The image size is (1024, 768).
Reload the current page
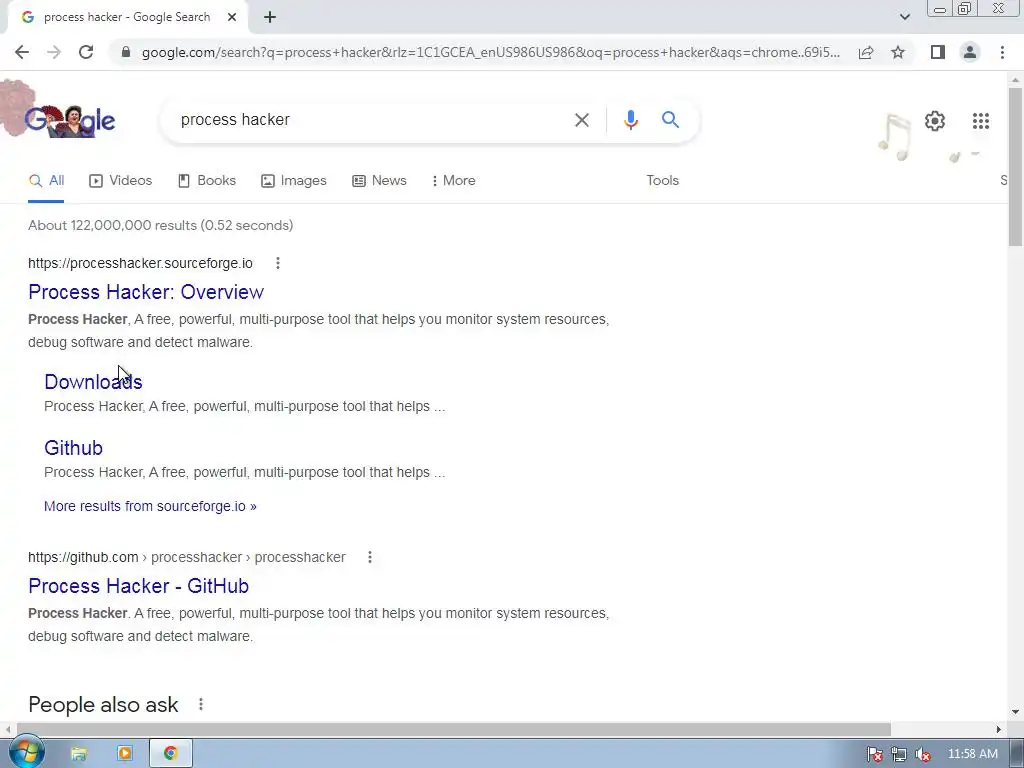[x=86, y=52]
